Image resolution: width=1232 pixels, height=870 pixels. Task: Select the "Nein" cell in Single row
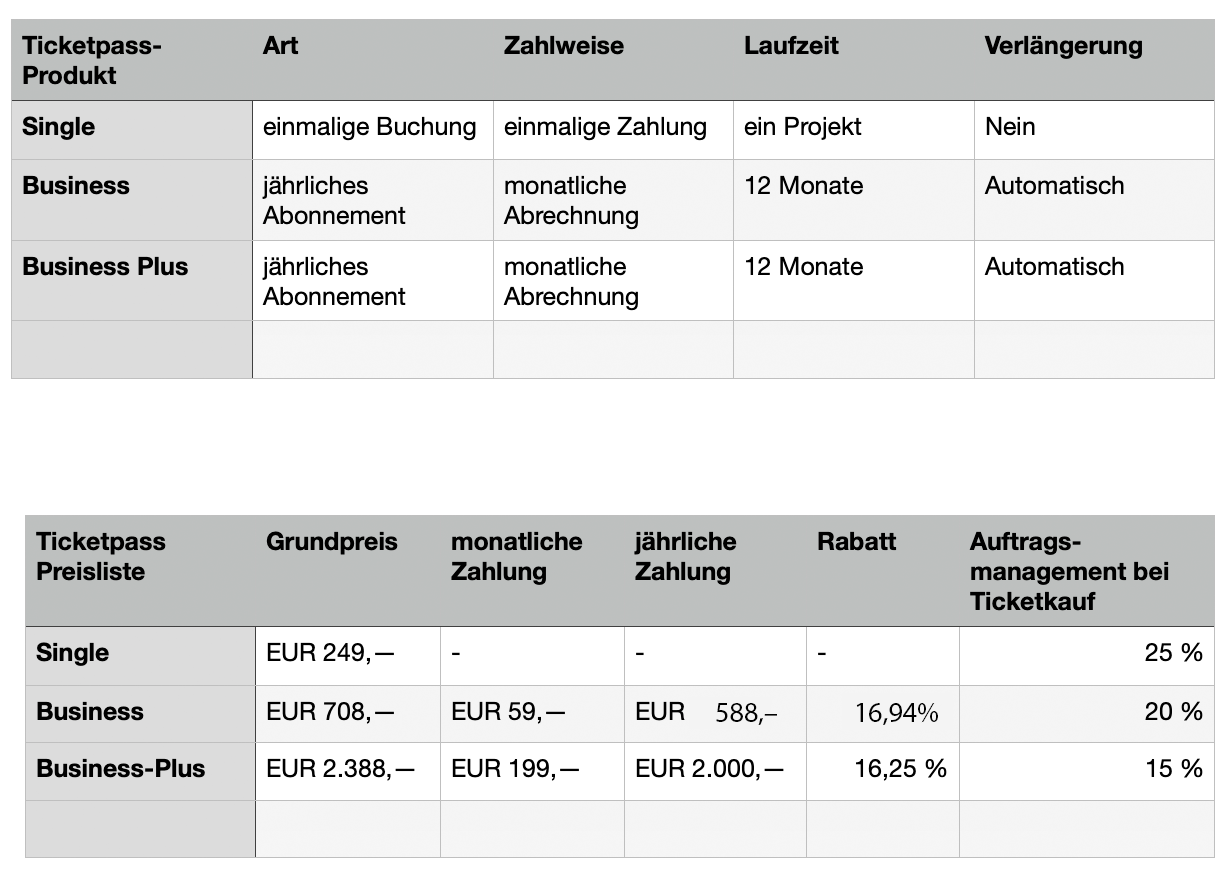[x=1010, y=128]
